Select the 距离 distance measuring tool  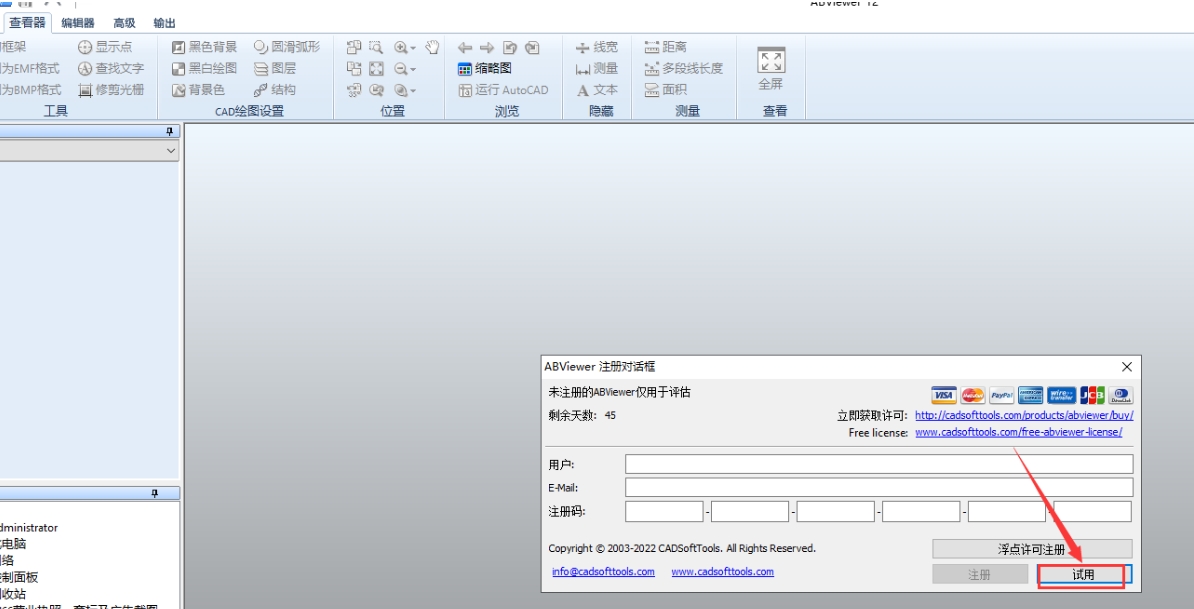pos(666,47)
